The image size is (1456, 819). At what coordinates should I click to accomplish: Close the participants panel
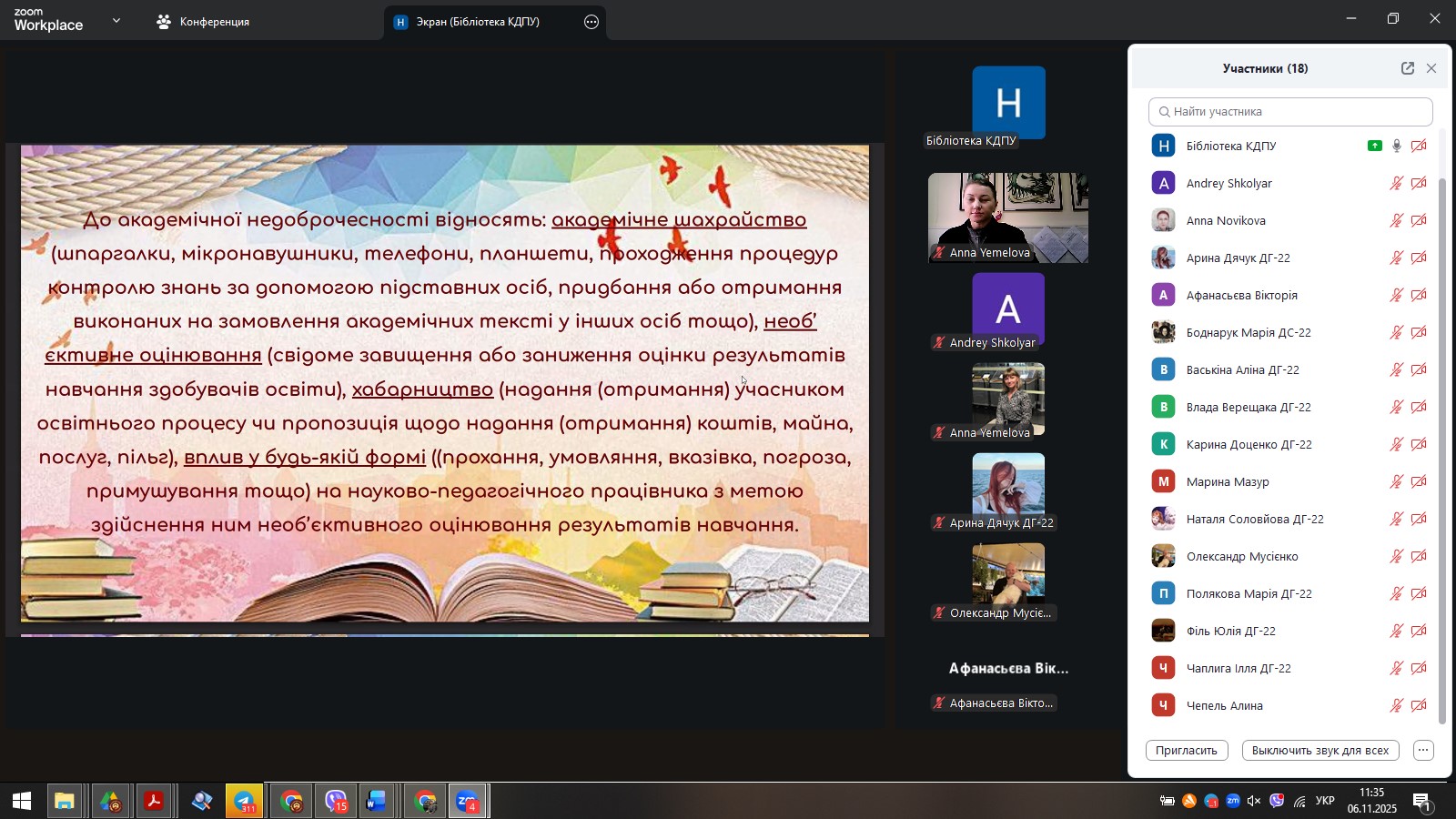pyautogui.click(x=1431, y=68)
